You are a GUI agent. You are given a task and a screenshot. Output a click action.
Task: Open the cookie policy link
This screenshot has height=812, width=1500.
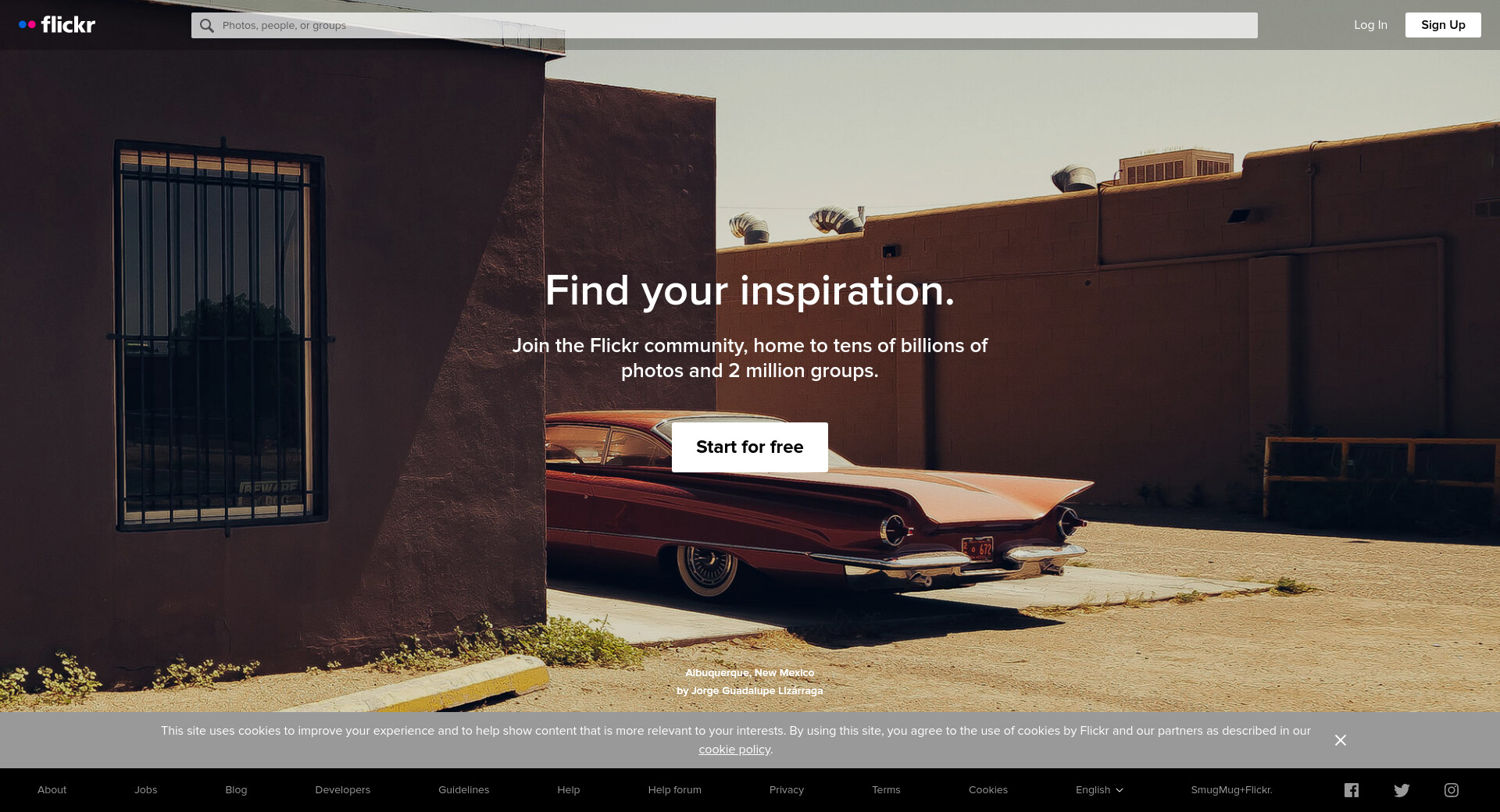coord(734,750)
